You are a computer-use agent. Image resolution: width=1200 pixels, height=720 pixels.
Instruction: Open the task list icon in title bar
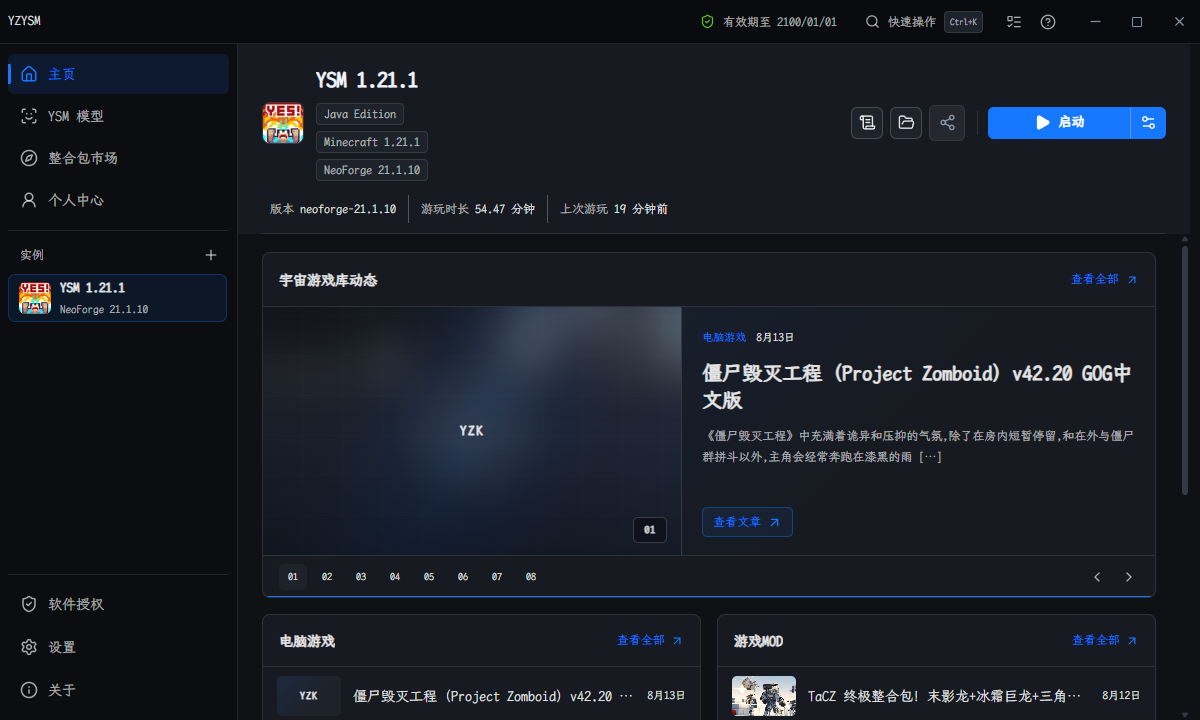(x=1014, y=21)
